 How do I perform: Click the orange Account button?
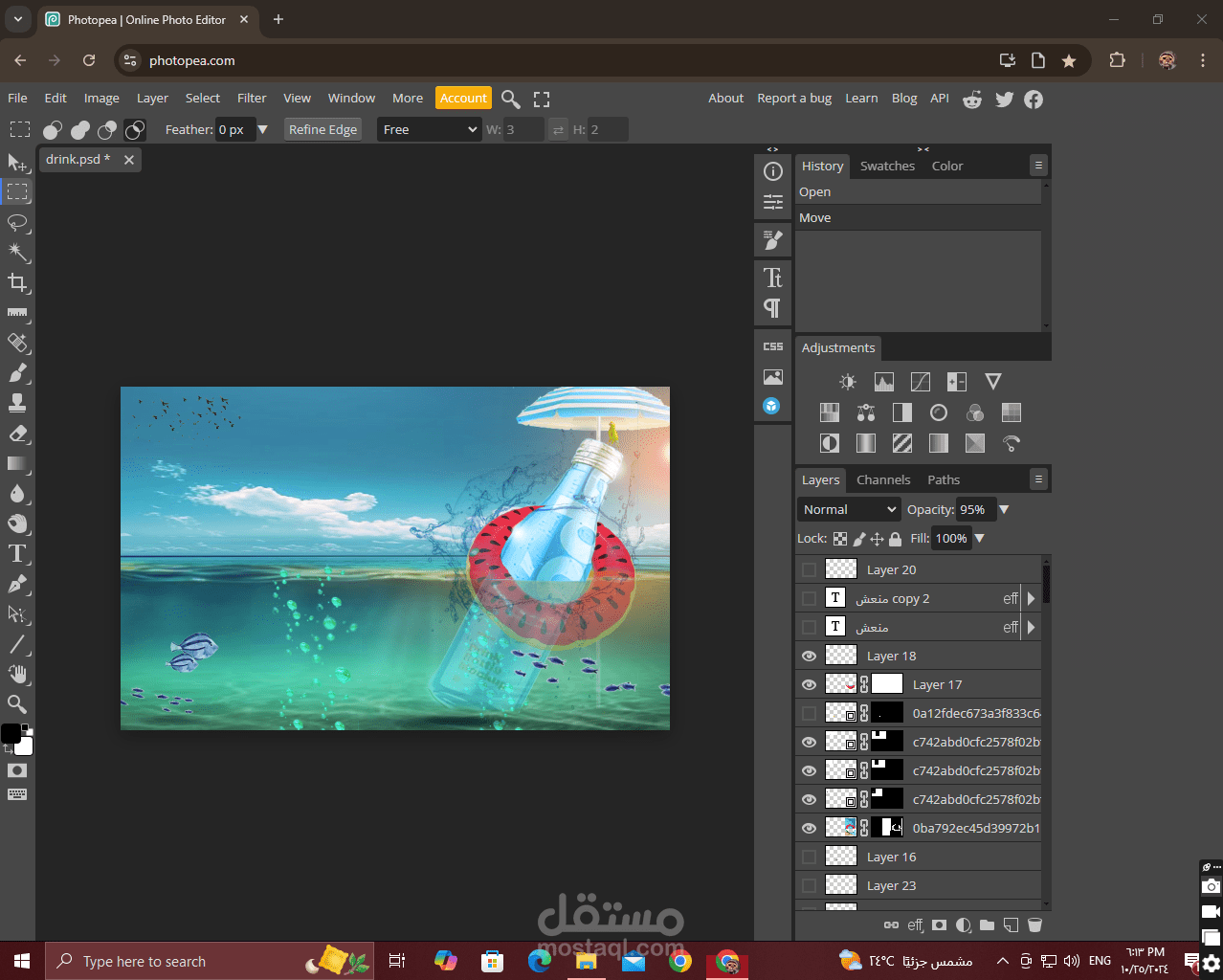tap(463, 99)
